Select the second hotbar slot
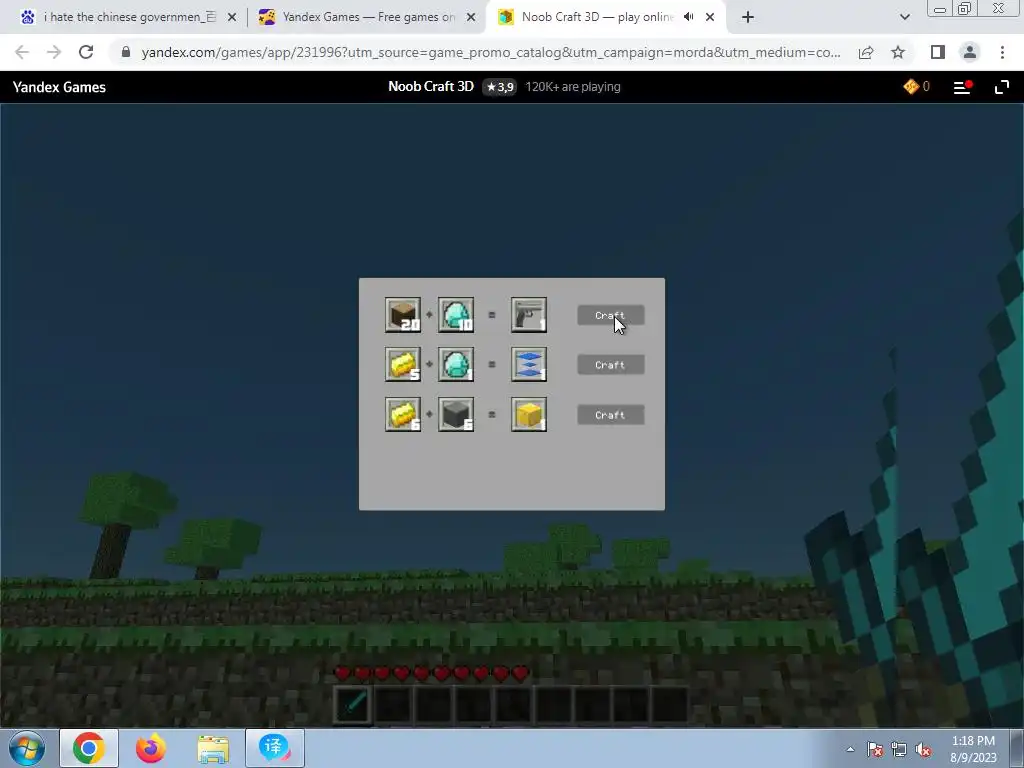 click(393, 705)
